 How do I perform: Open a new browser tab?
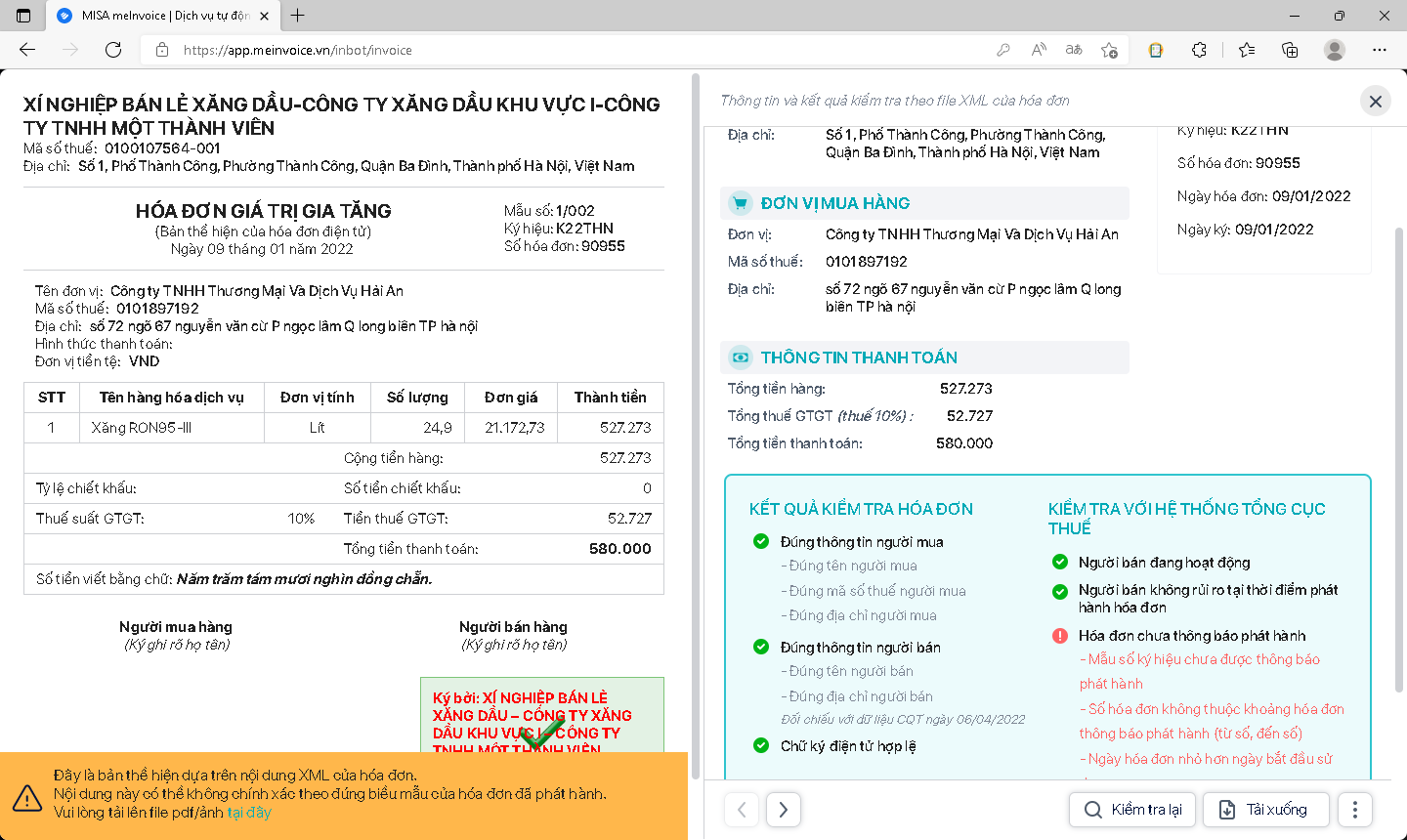(x=298, y=16)
